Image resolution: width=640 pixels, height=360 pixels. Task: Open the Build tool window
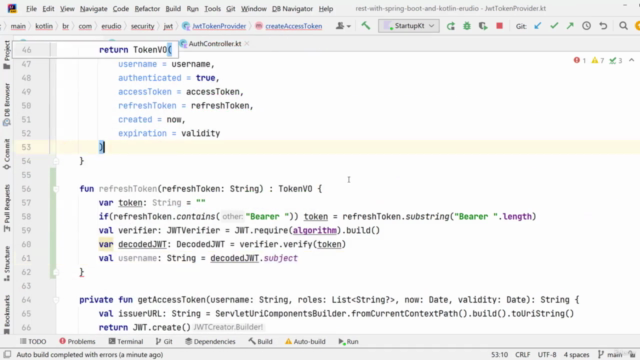(x=260, y=341)
